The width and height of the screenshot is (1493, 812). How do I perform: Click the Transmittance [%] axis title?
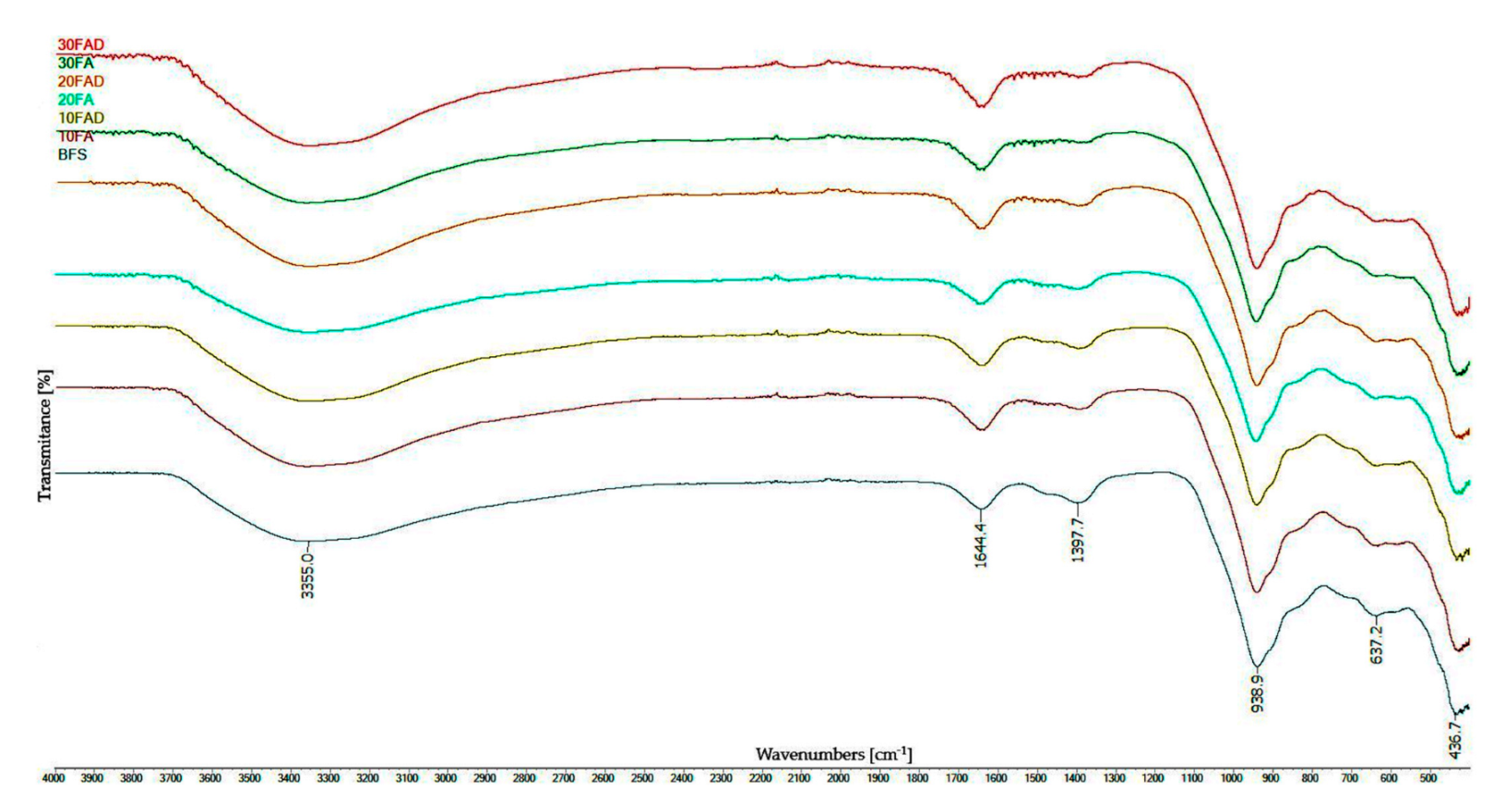[x=44, y=436]
